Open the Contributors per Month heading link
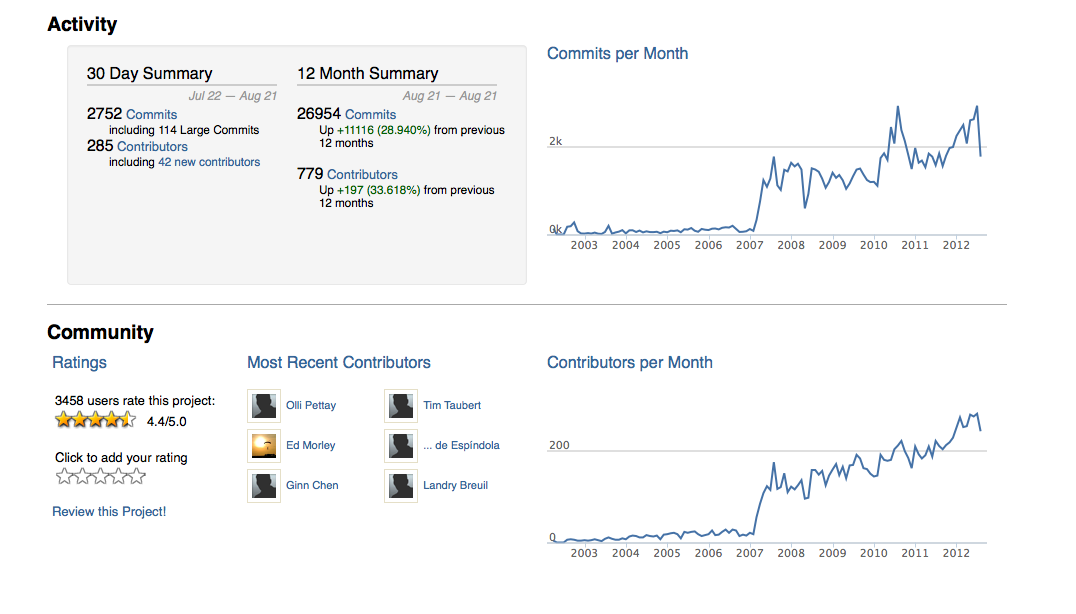 [x=629, y=362]
